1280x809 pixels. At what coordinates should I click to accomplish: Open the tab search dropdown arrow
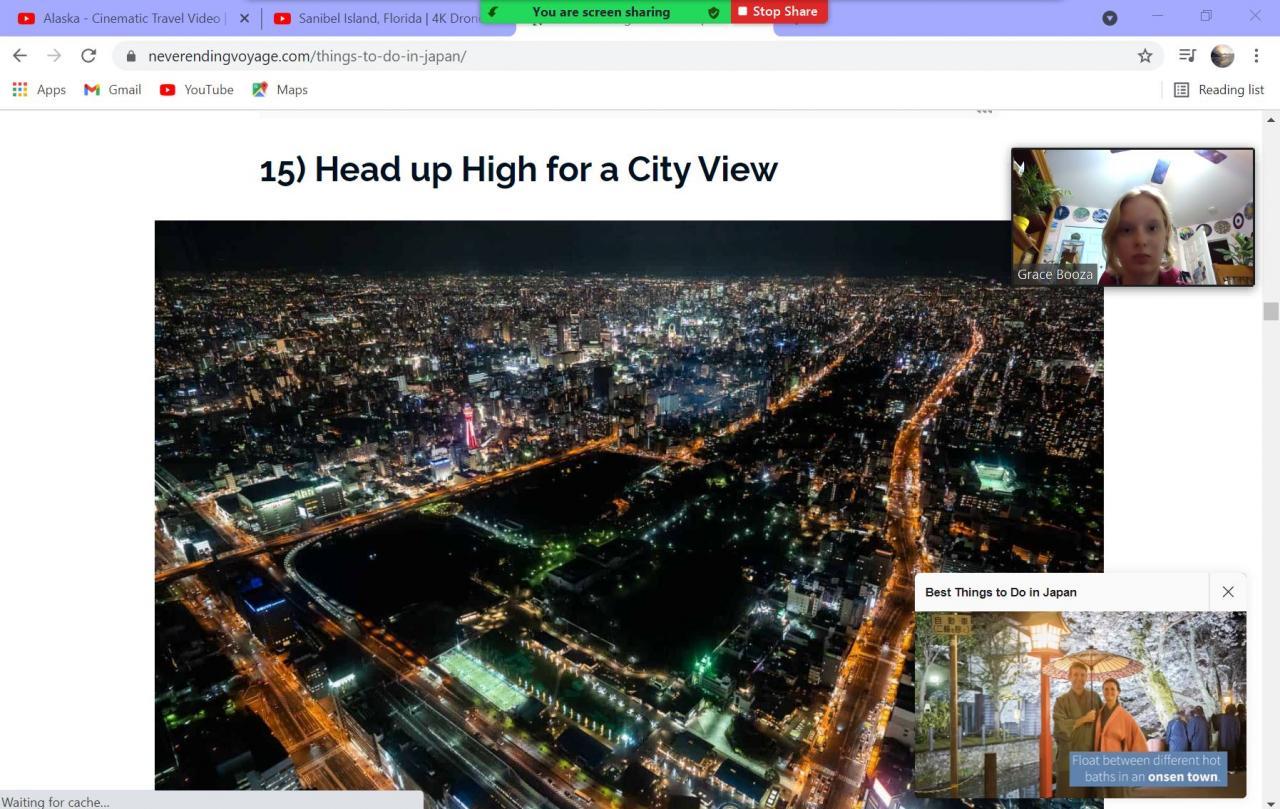pyautogui.click(x=1109, y=18)
